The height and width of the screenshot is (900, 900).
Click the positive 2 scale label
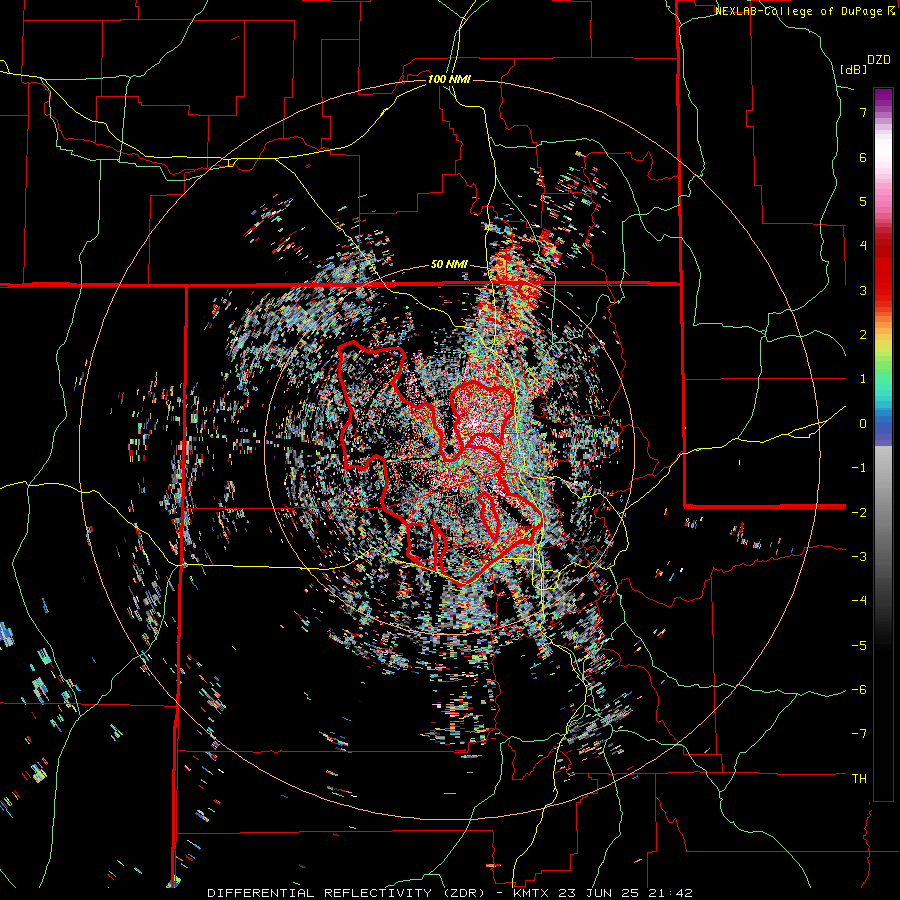pyautogui.click(x=863, y=335)
